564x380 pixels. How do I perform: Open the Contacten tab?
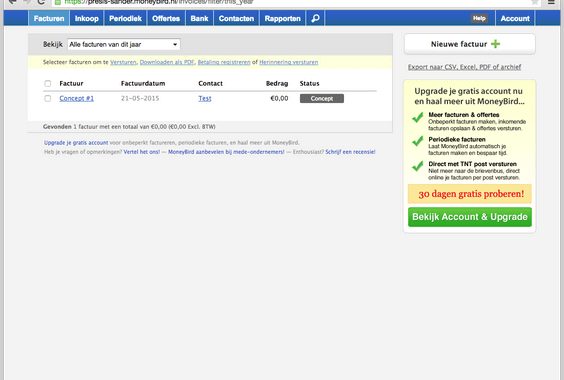236,18
